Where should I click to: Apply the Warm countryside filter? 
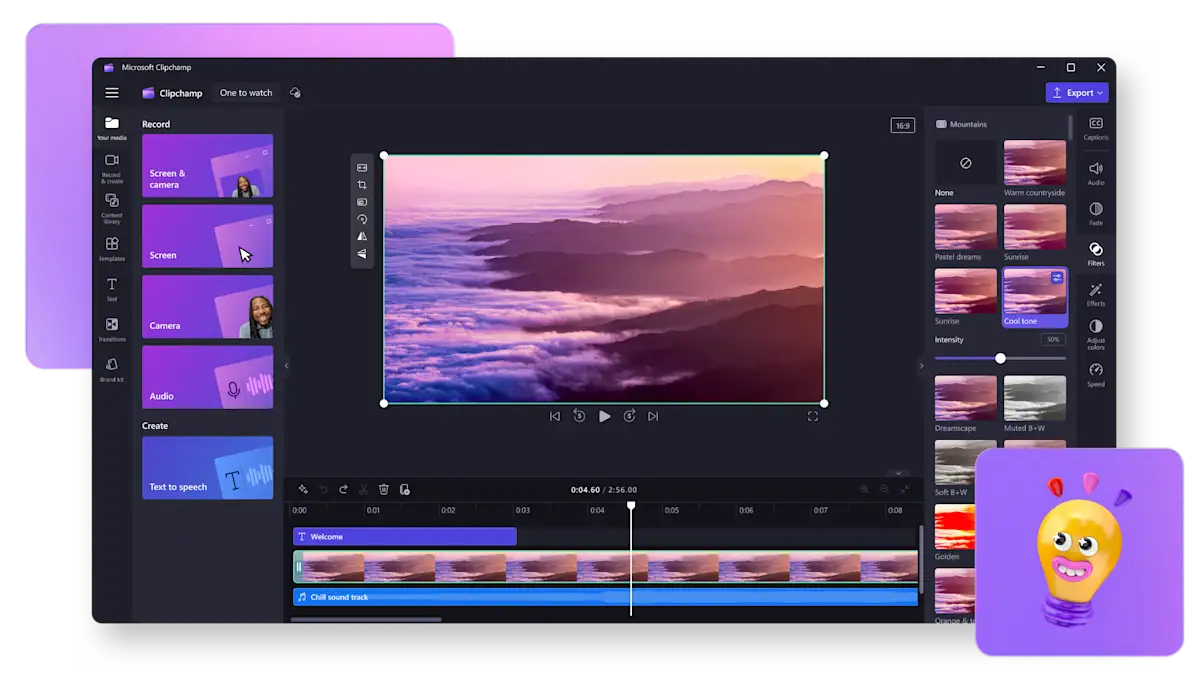pyautogui.click(x=1034, y=162)
